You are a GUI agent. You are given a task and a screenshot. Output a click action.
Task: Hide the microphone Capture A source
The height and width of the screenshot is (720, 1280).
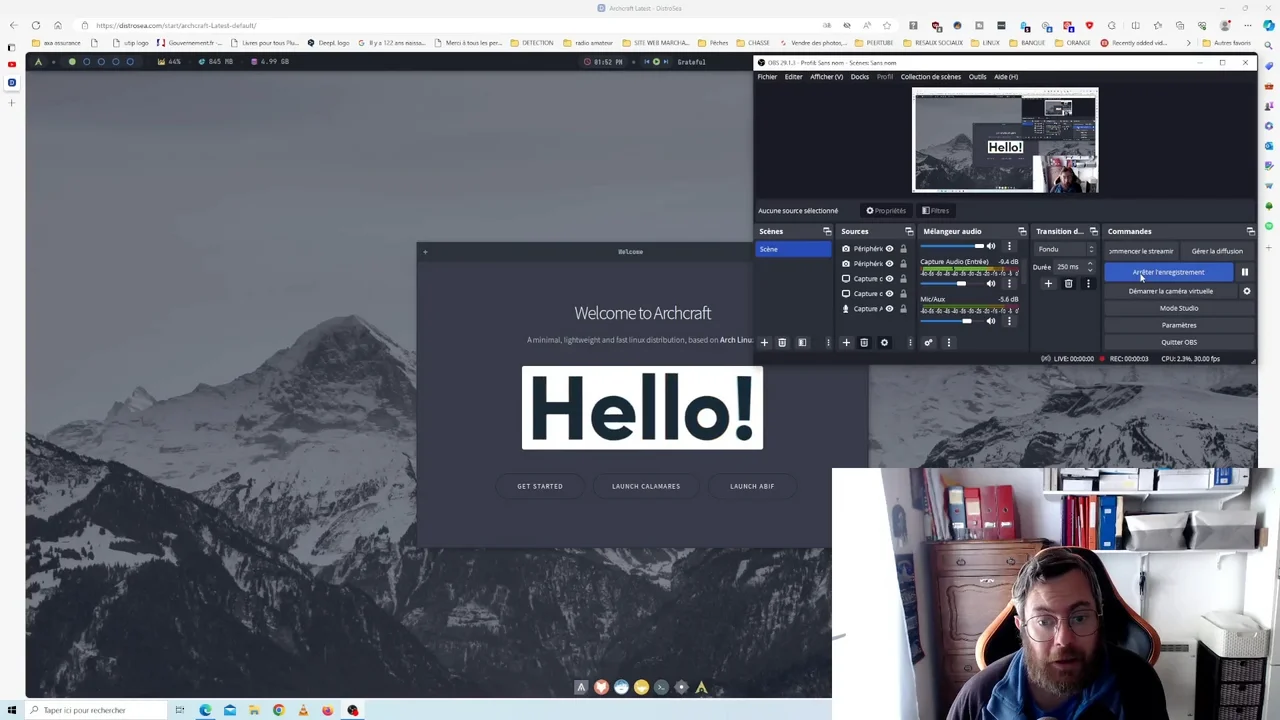coord(889,309)
